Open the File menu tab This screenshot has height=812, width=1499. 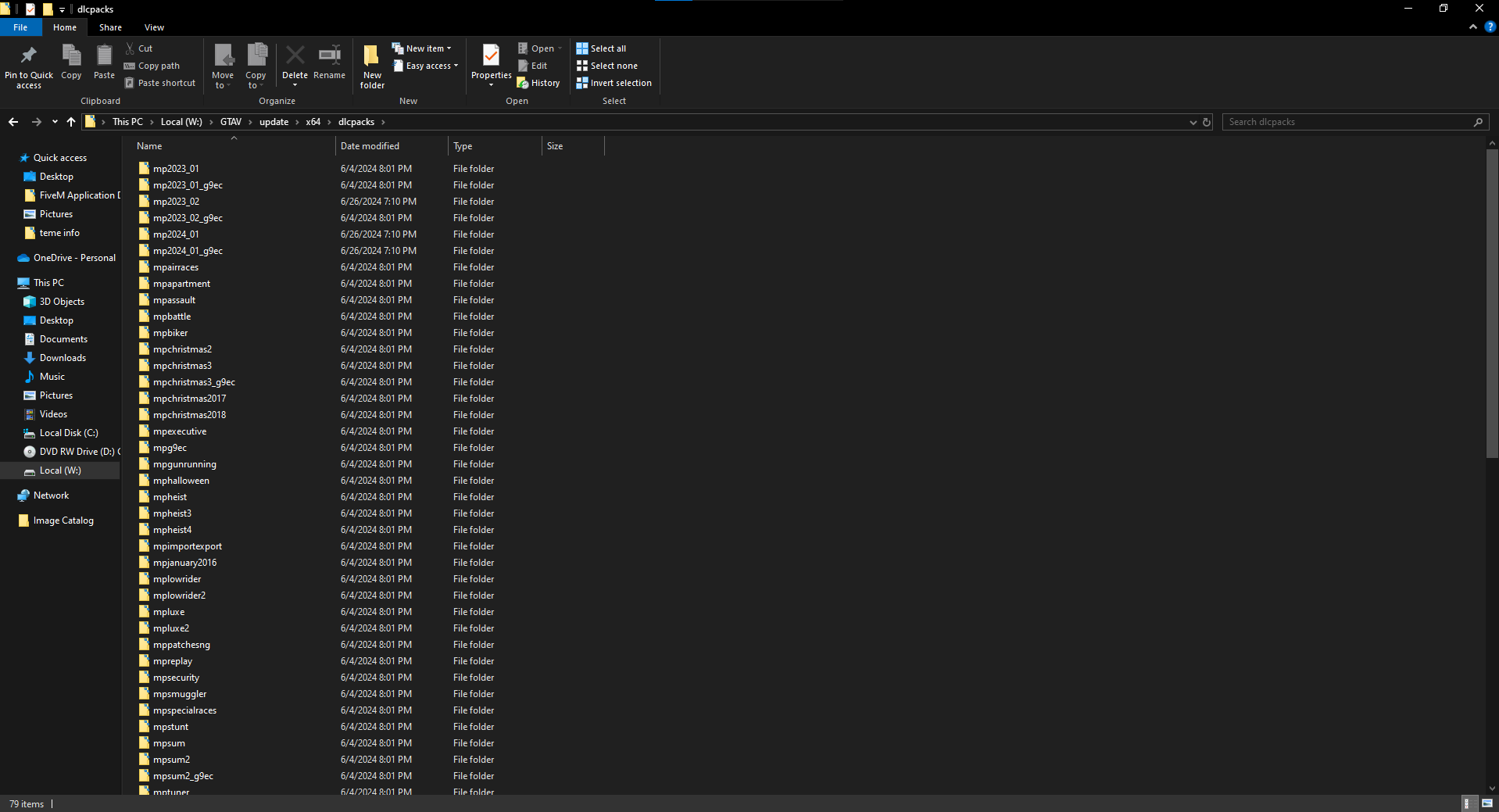20,27
